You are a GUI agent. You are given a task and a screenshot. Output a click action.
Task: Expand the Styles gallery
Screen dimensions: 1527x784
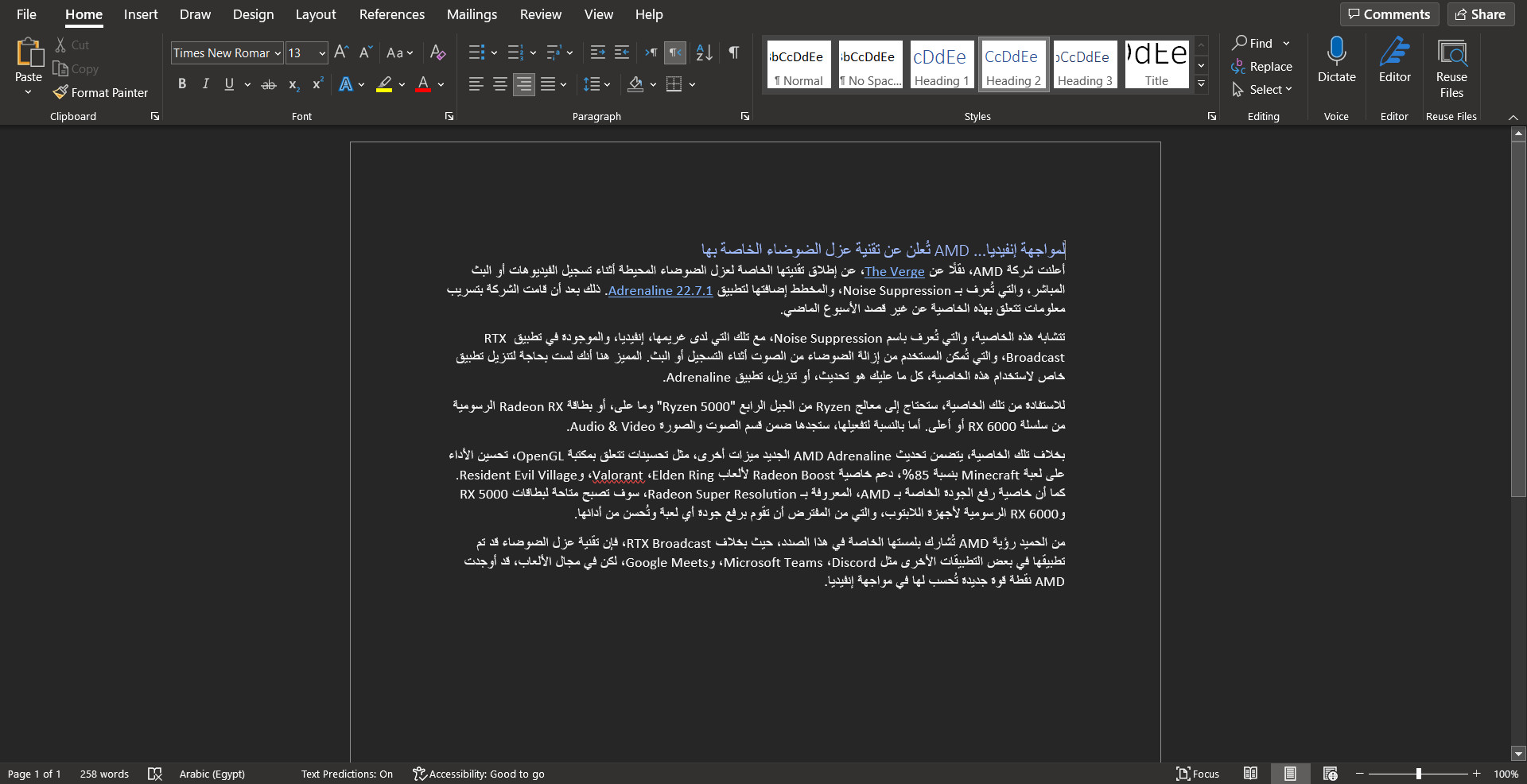click(1201, 83)
